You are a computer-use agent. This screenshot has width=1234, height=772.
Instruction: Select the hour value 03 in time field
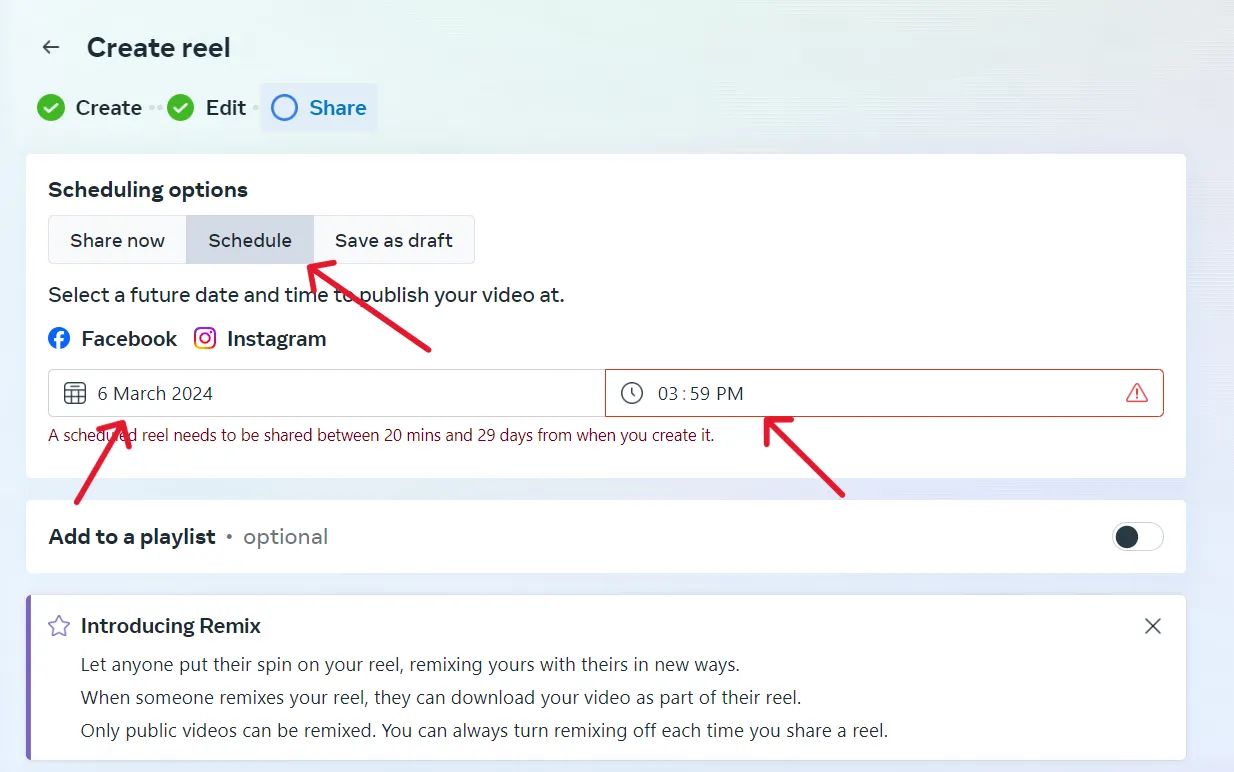(668, 394)
